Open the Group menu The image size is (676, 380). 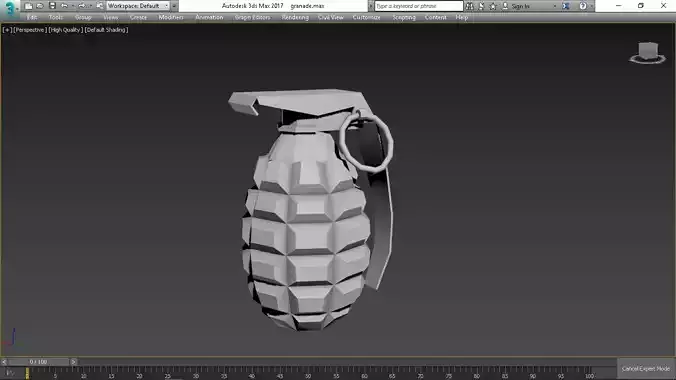pos(83,18)
